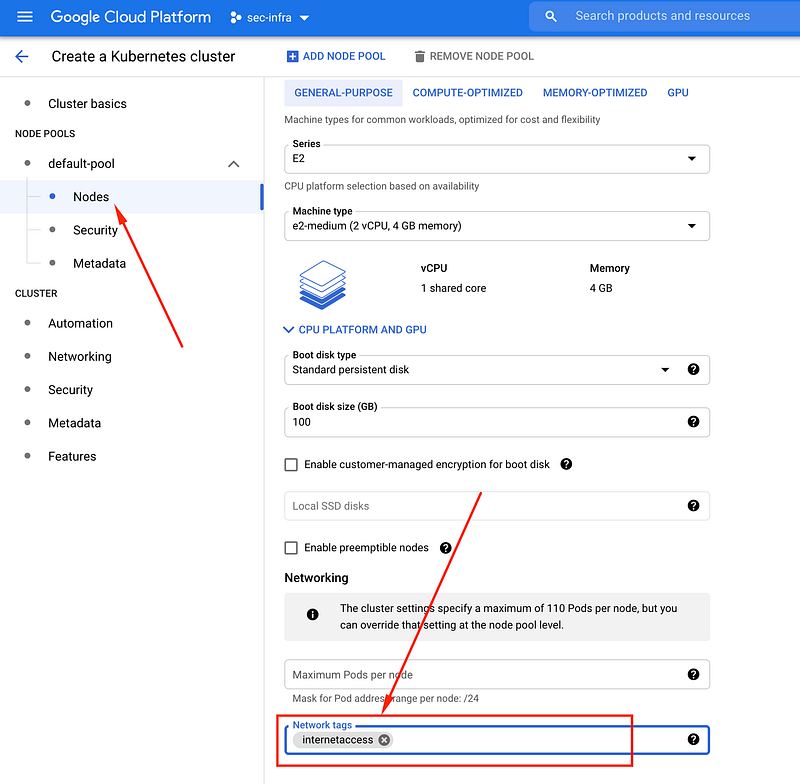Click the machine type stack illustration

pyautogui.click(x=322, y=285)
